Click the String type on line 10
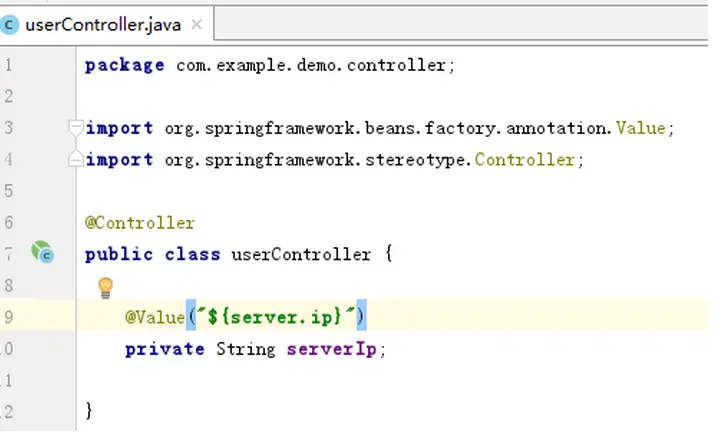Viewport: 715px width, 439px height. pyautogui.click(x=246, y=349)
